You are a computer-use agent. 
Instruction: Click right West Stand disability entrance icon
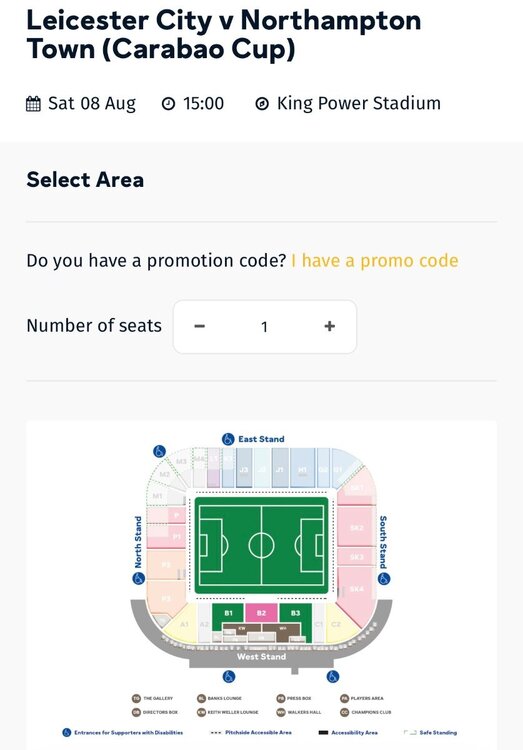click(333, 676)
